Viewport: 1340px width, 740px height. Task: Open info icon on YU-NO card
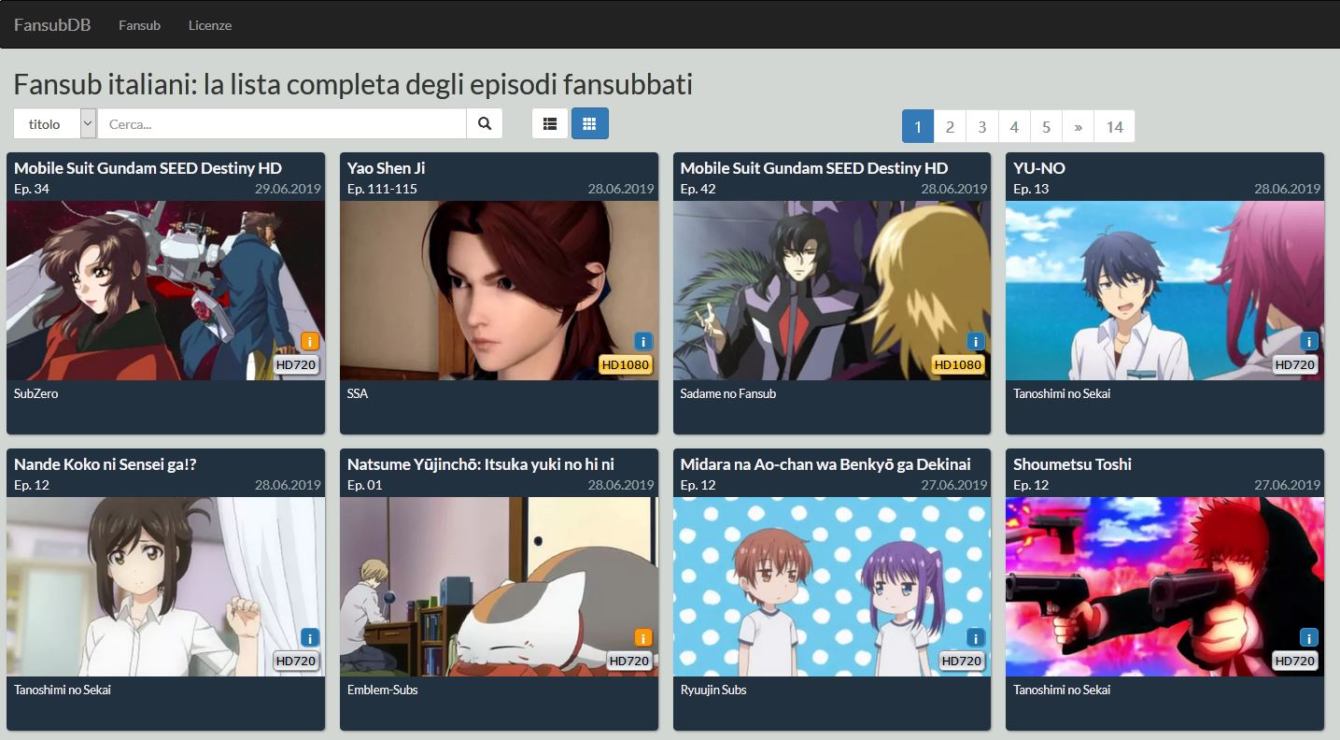tap(1309, 341)
